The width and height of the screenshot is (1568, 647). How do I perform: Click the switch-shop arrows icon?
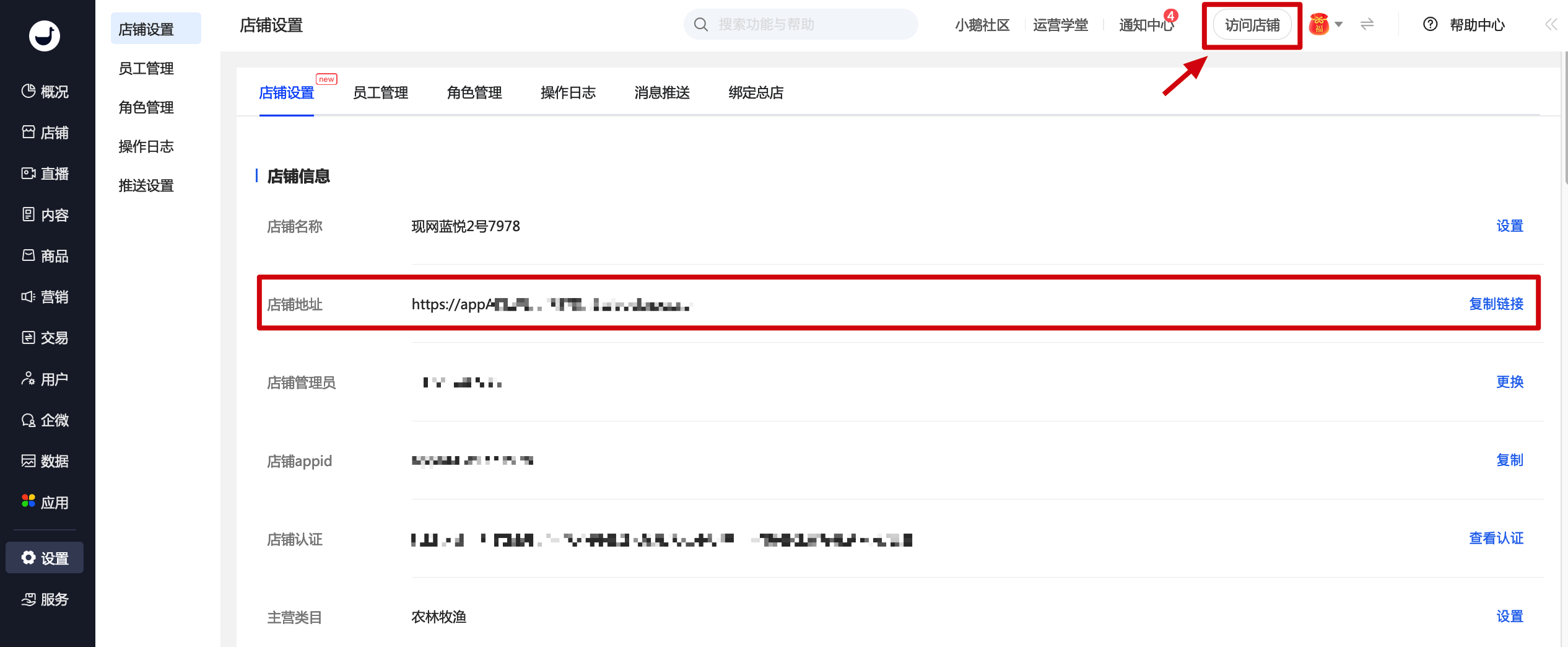tap(1367, 25)
